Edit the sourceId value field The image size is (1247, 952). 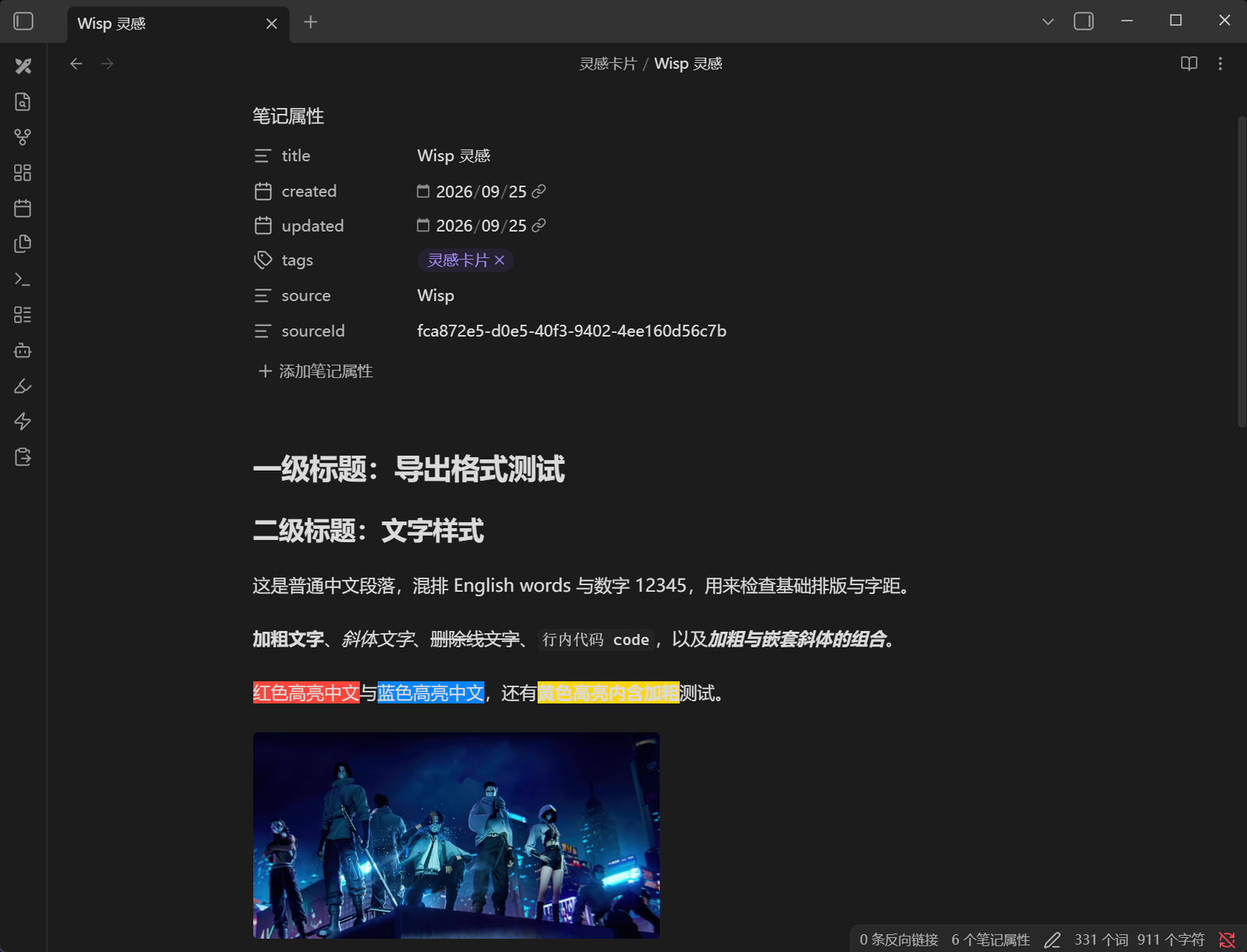click(571, 331)
